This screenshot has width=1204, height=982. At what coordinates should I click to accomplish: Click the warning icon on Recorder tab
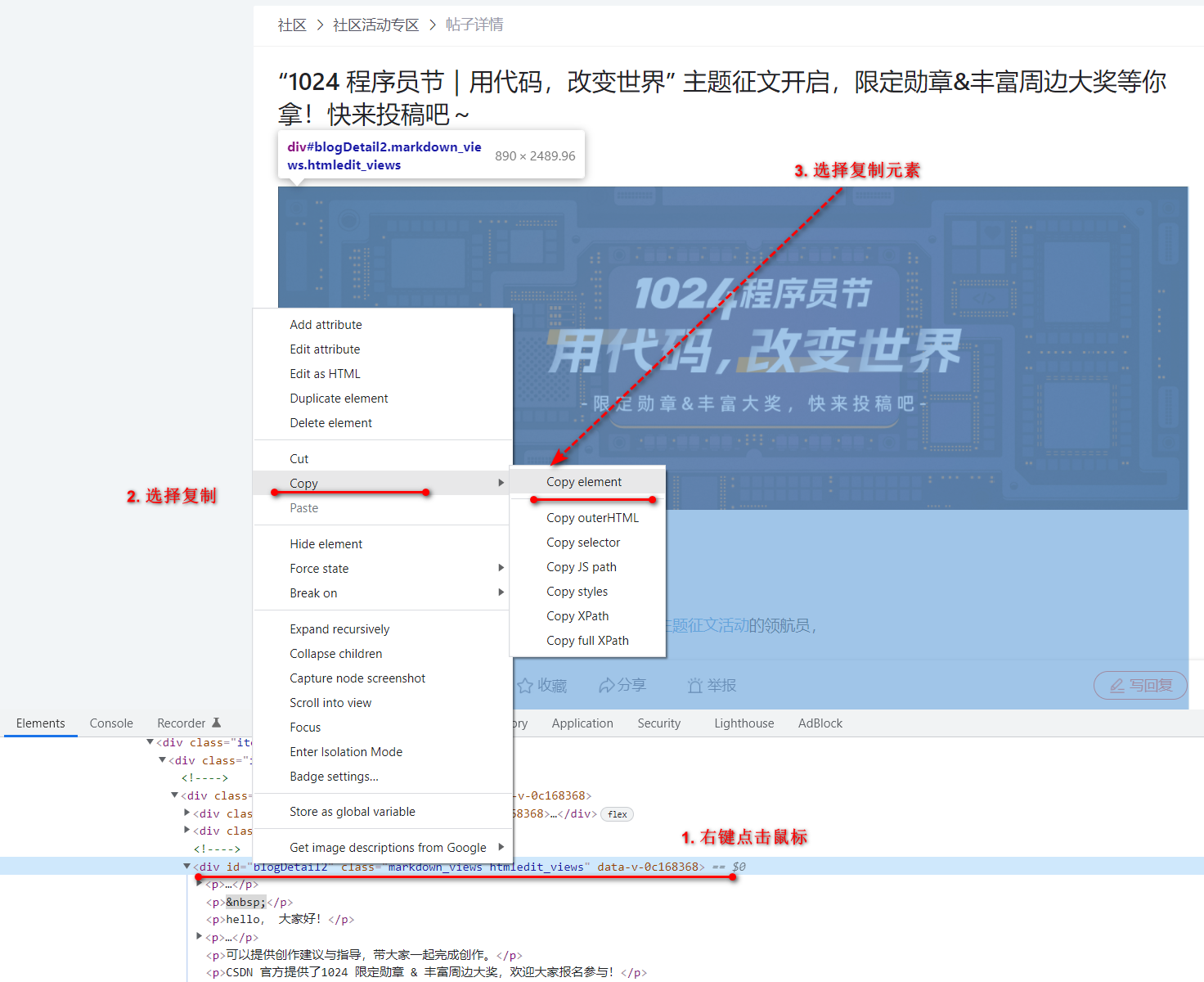pos(217,721)
